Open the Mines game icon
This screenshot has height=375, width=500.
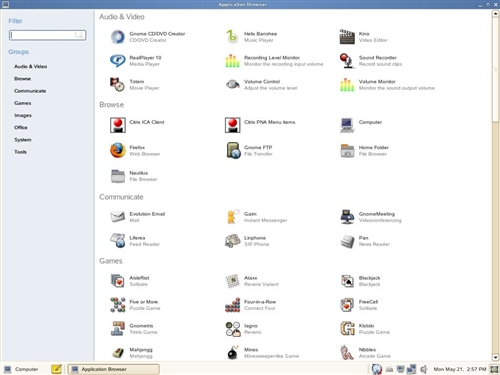pos(232,353)
